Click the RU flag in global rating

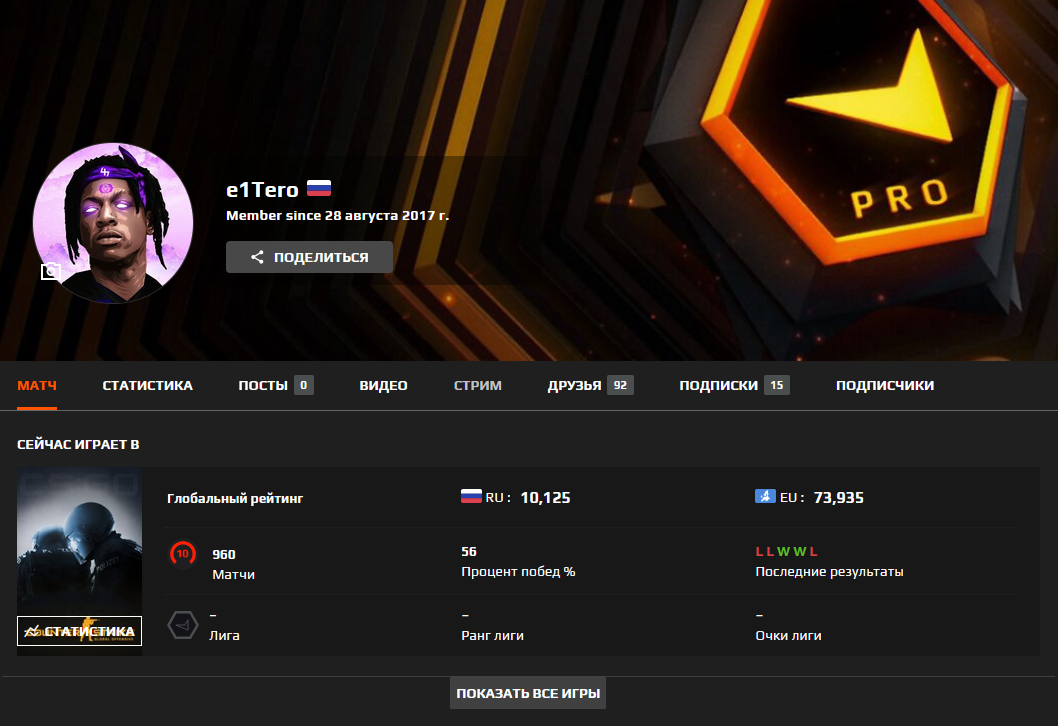coord(471,497)
